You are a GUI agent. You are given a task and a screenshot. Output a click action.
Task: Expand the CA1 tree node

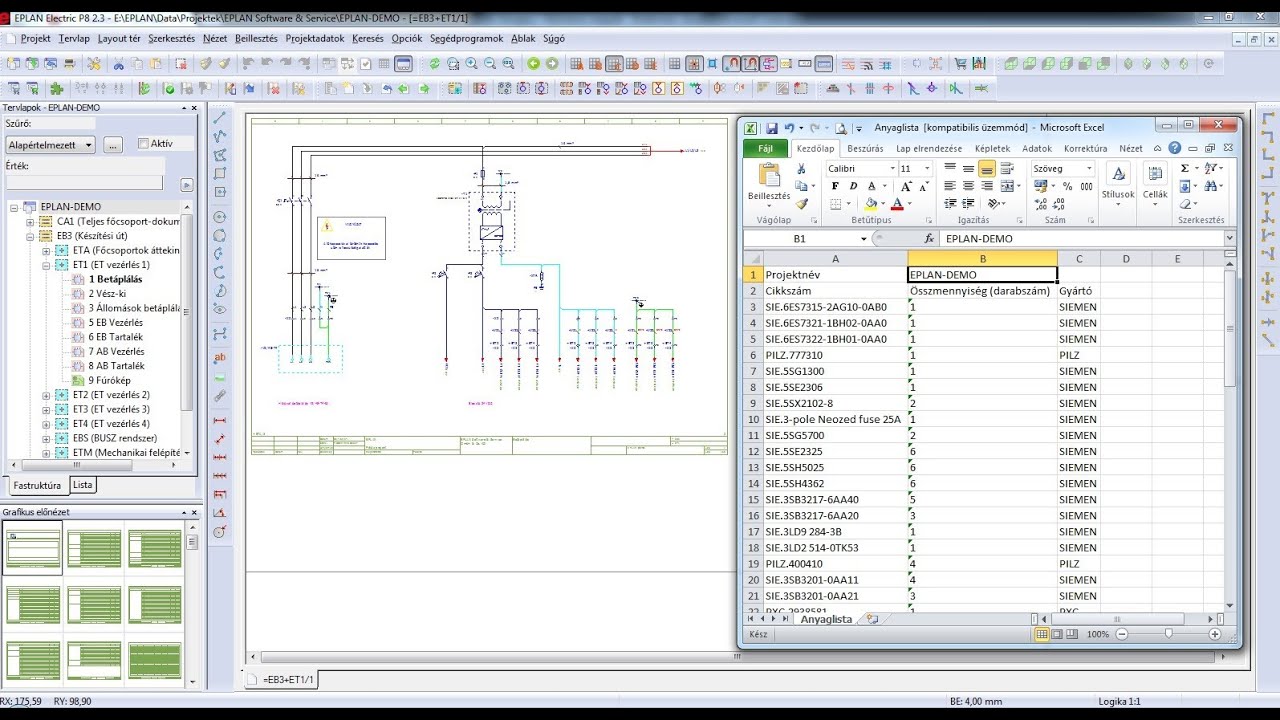[x=30, y=222]
